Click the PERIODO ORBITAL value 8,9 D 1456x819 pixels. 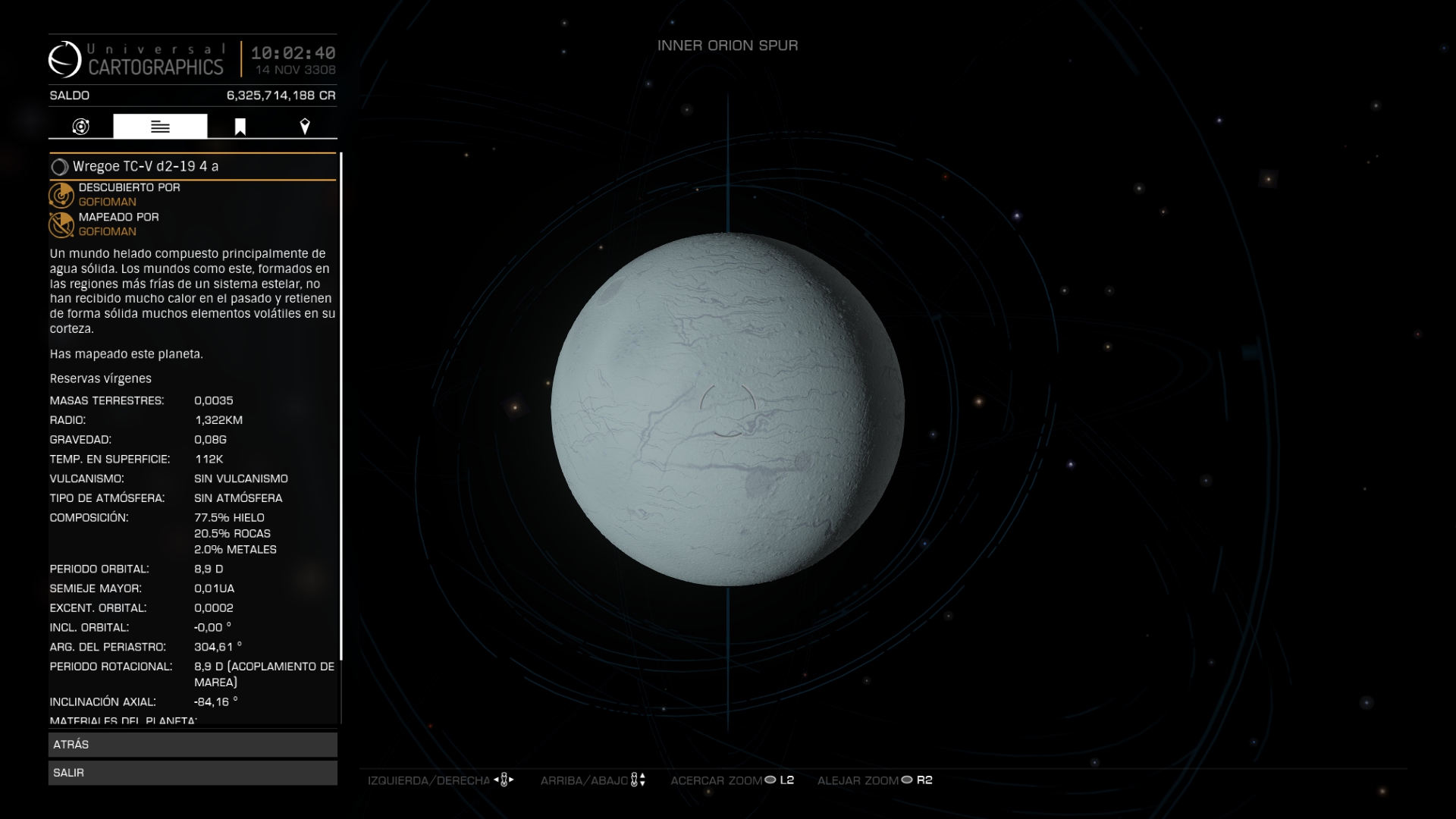coord(209,569)
